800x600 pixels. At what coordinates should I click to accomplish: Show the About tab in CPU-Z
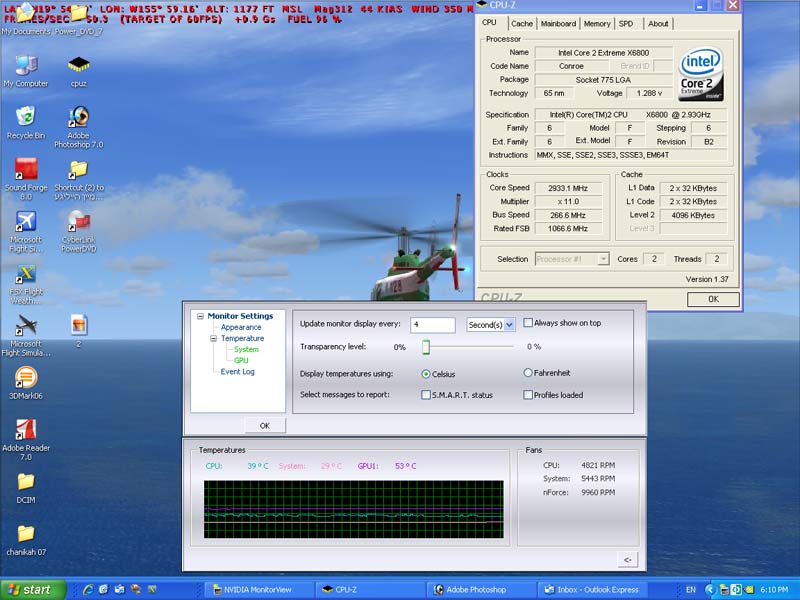pos(658,23)
